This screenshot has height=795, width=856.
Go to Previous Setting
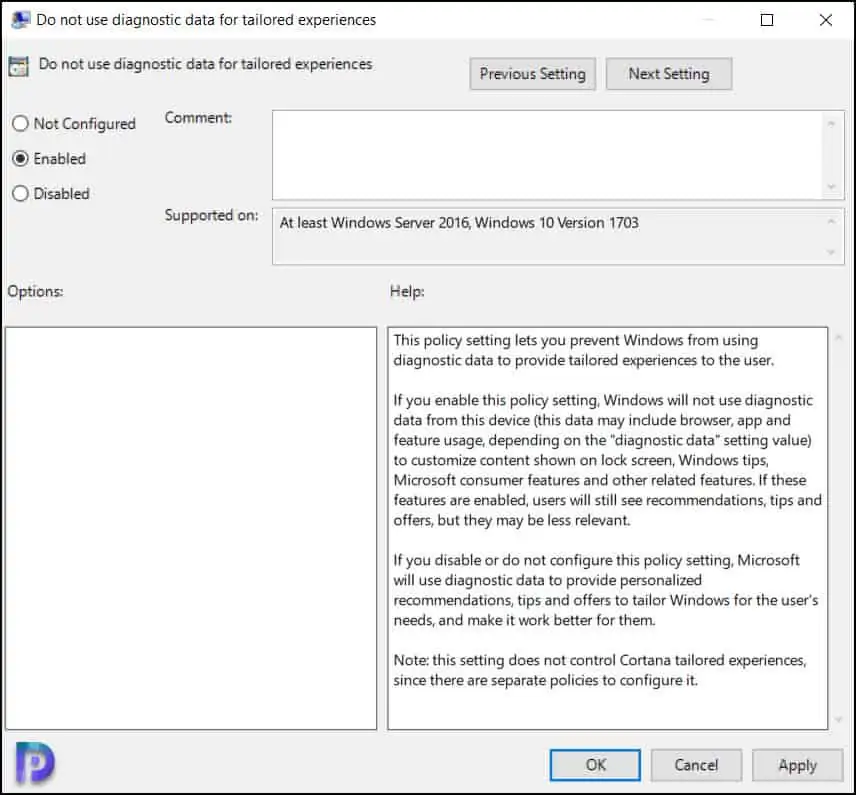tap(532, 74)
